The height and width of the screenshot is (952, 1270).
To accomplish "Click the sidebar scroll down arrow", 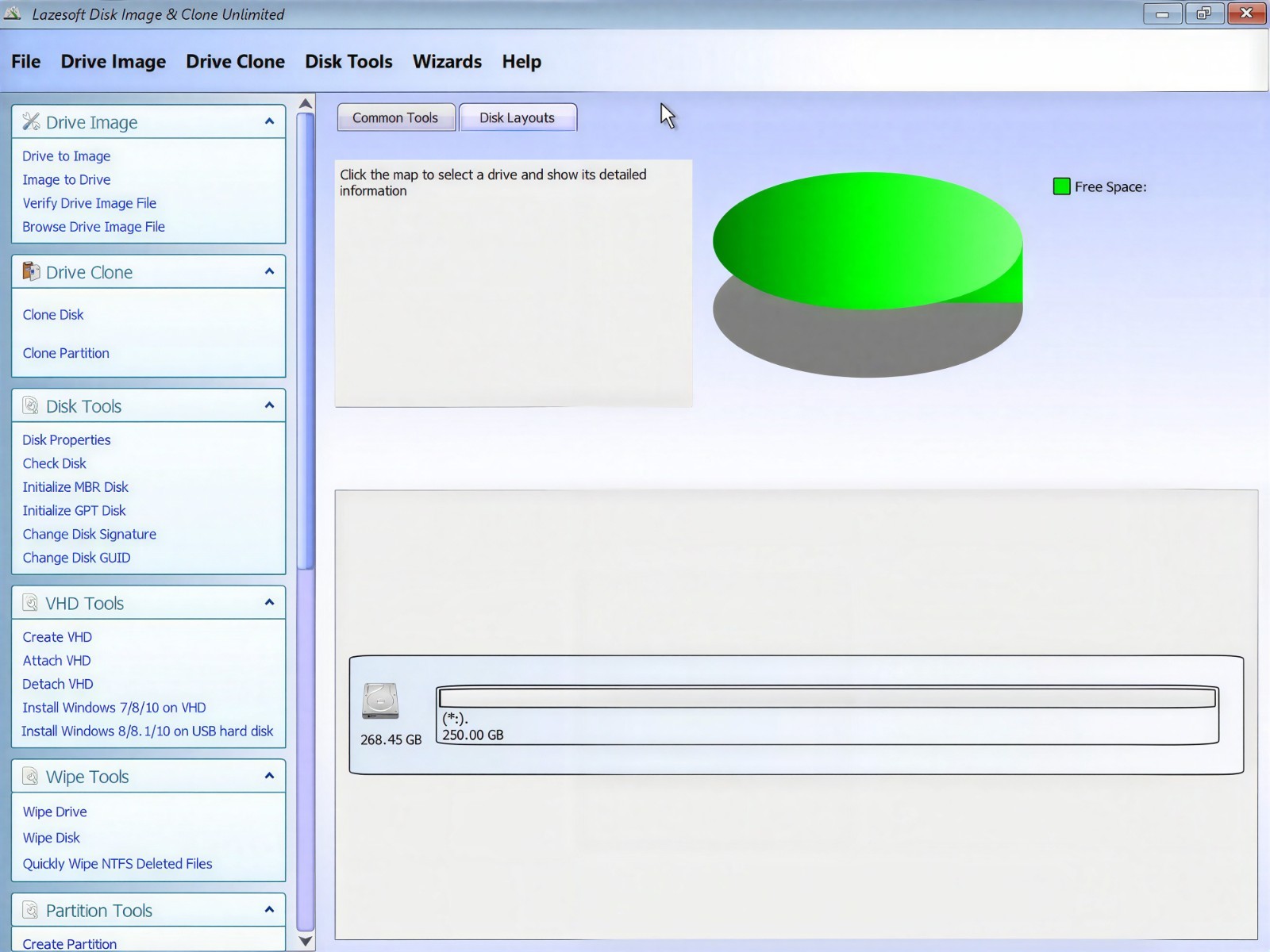I will pos(306,941).
